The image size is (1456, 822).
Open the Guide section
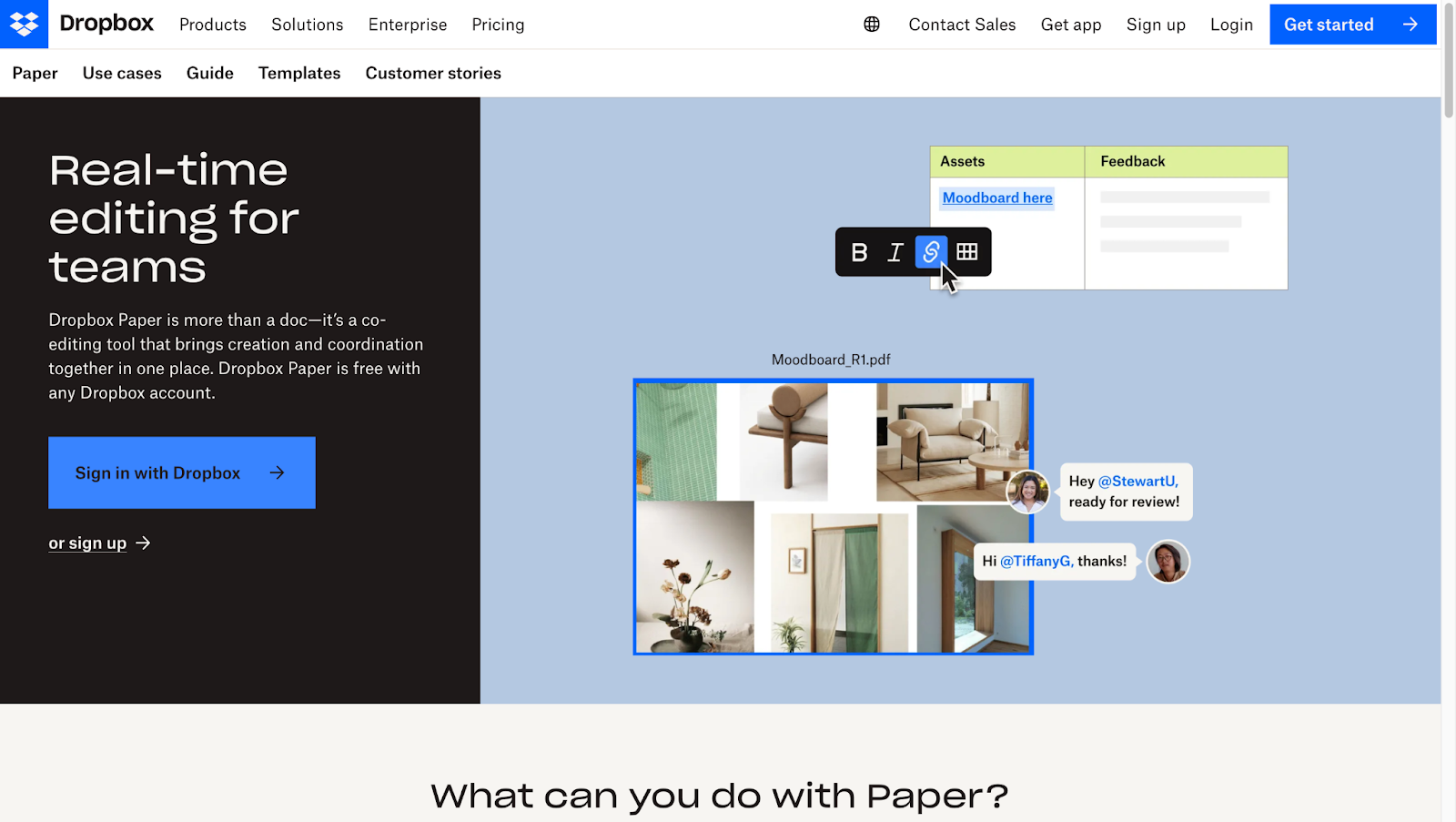tap(210, 73)
